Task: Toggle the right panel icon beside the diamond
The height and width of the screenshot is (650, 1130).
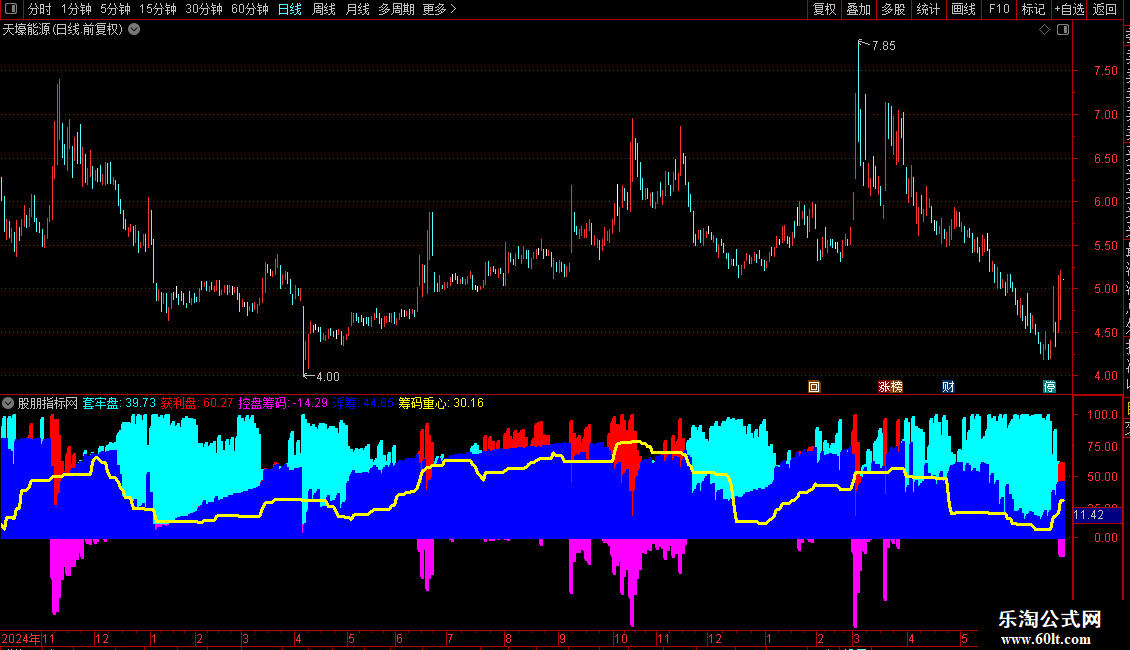Action: [x=1063, y=30]
